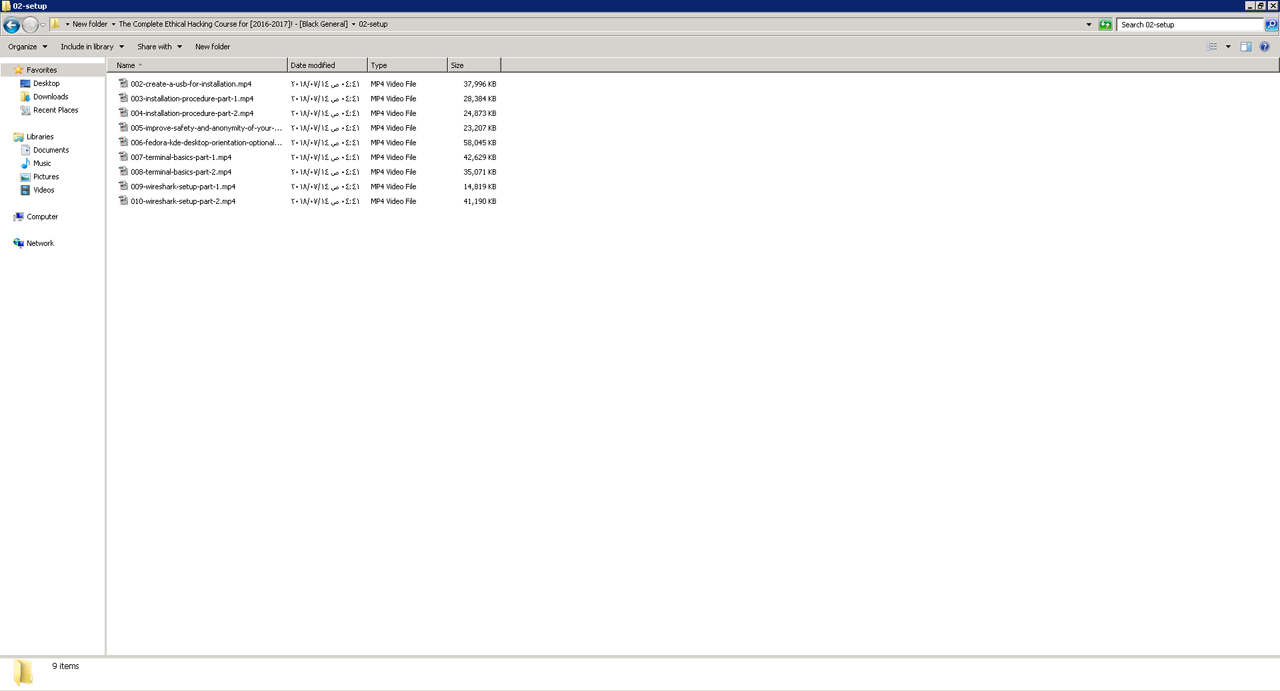Expand the view options dropdown arrow
The image size is (1280, 691).
[1228, 47]
